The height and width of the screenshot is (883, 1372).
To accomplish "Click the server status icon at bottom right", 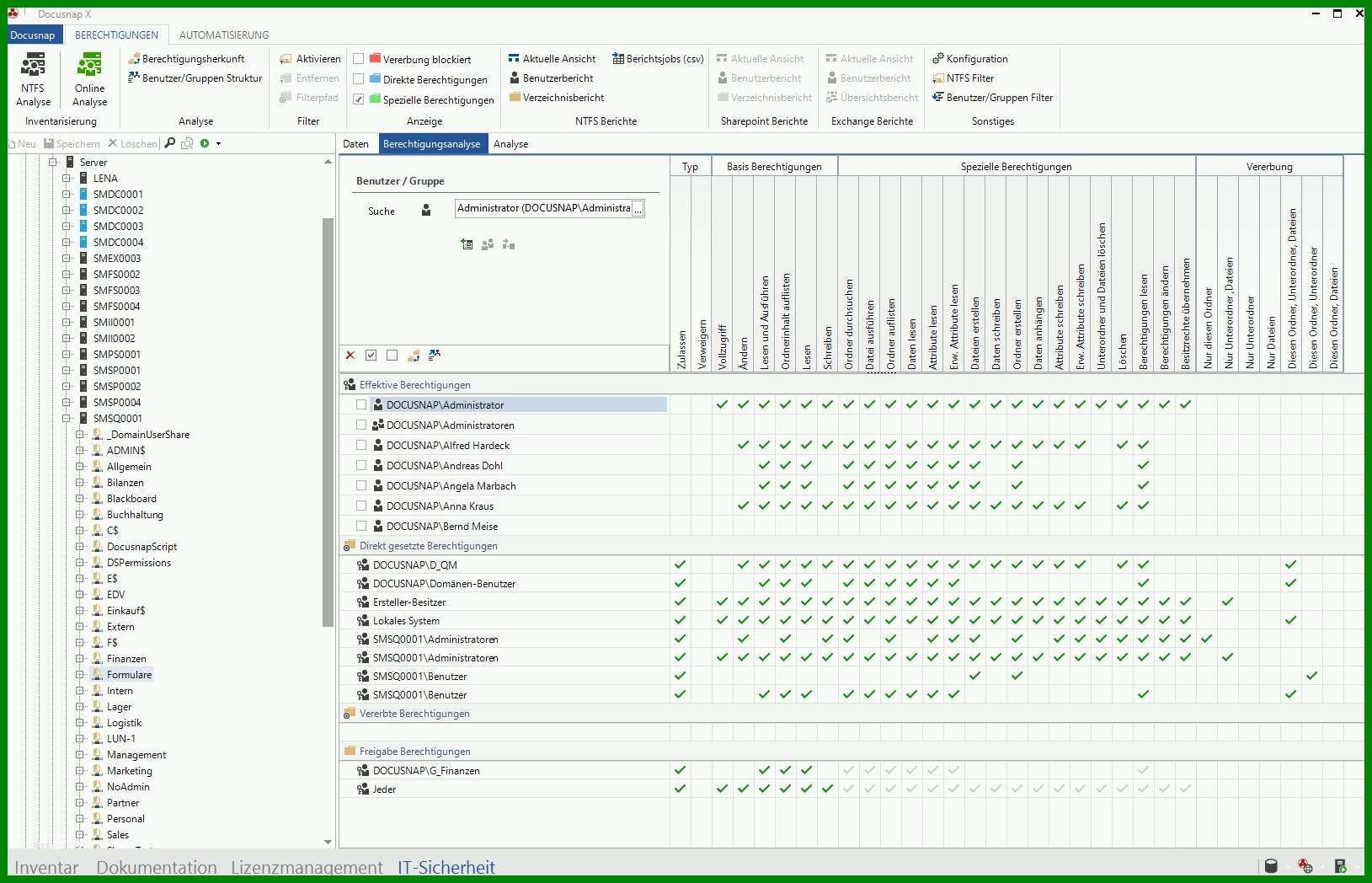I will pos(1340,866).
